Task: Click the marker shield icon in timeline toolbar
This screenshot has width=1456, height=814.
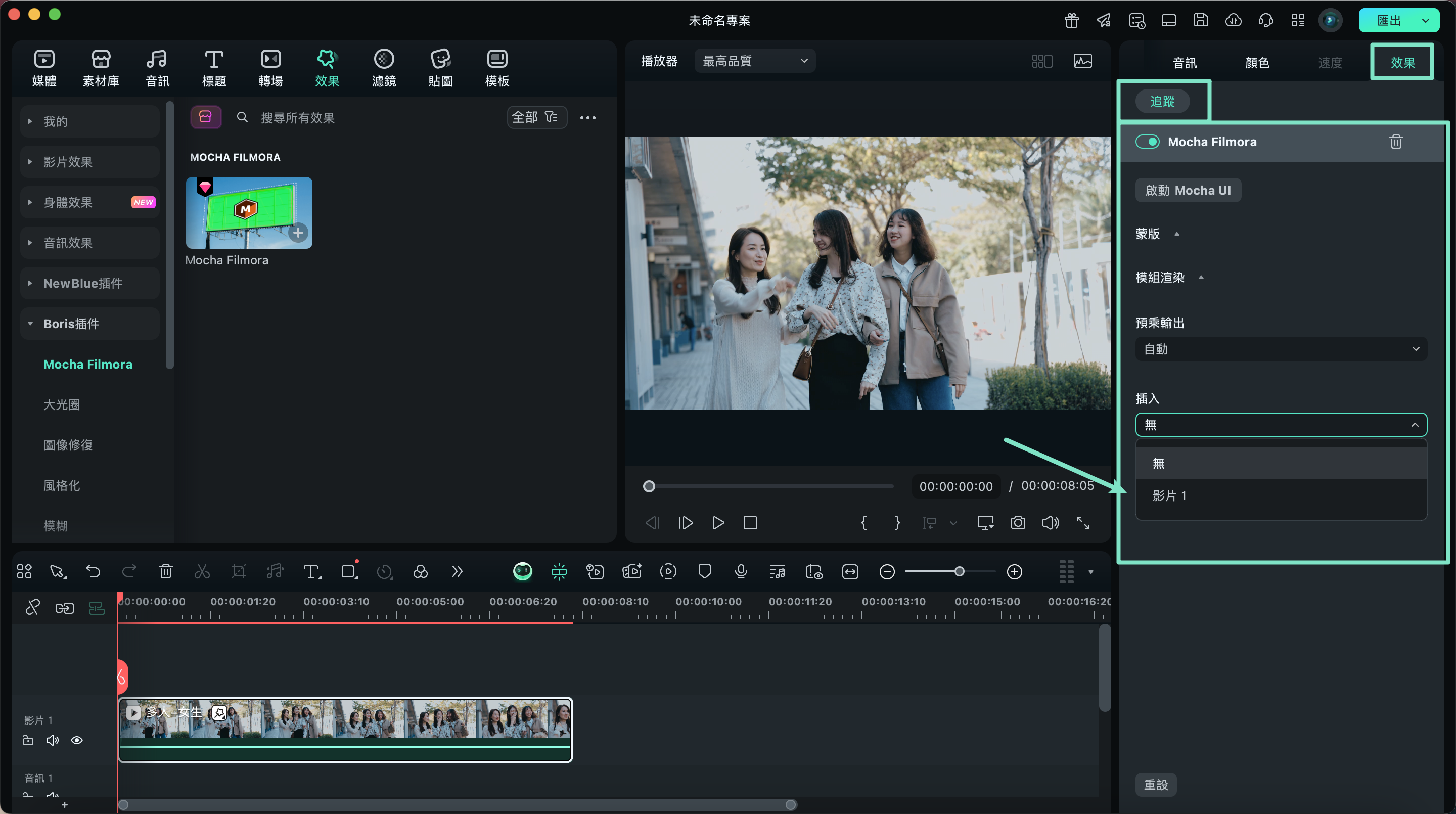Action: (x=704, y=571)
